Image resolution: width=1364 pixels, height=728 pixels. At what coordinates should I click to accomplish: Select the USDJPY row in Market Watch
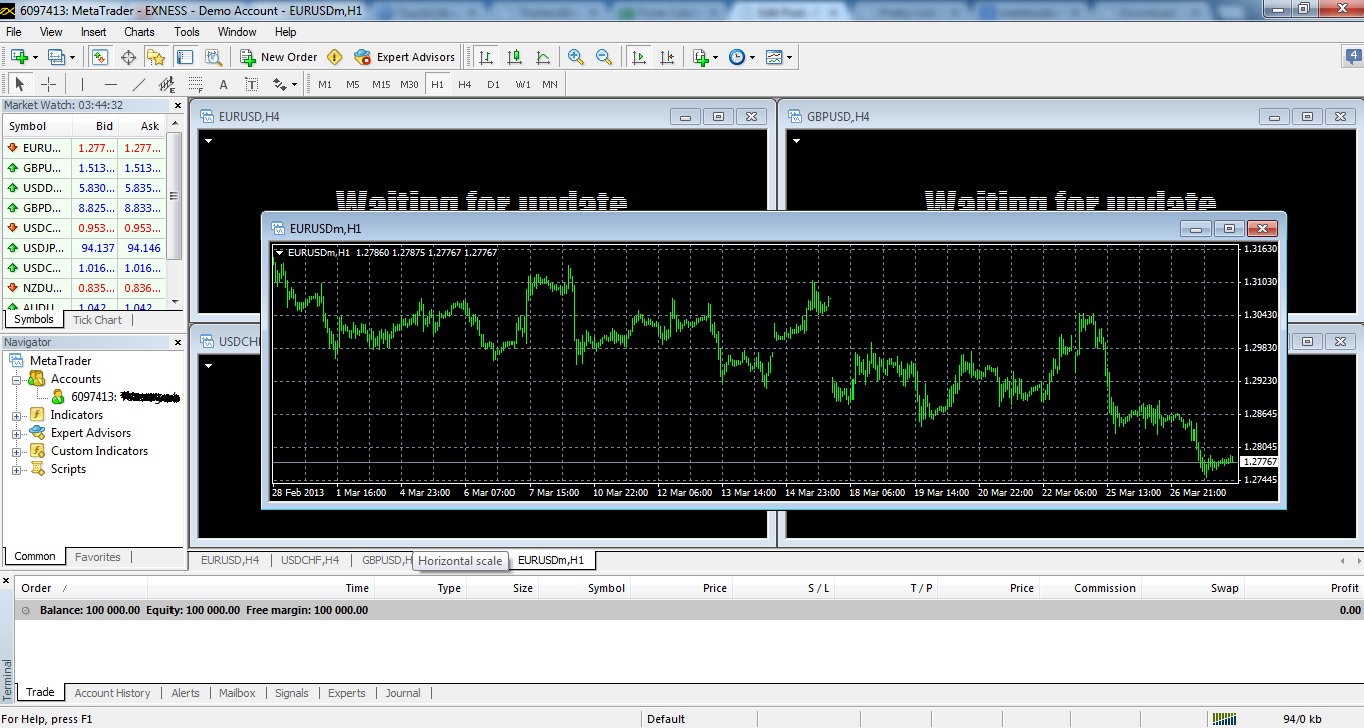[x=86, y=248]
